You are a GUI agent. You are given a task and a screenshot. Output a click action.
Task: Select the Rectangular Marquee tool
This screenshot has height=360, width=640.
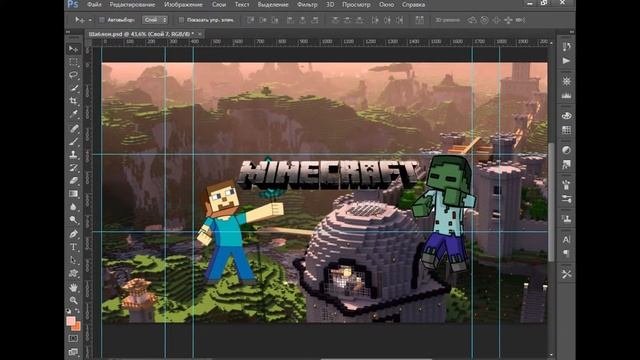pos(73,62)
